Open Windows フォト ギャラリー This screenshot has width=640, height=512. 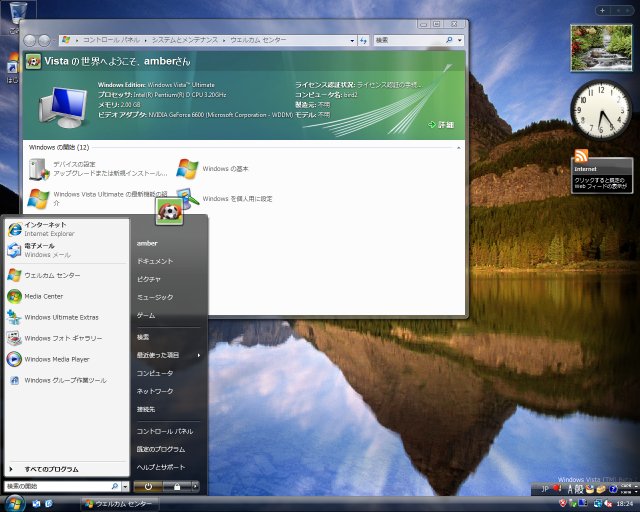point(67,338)
